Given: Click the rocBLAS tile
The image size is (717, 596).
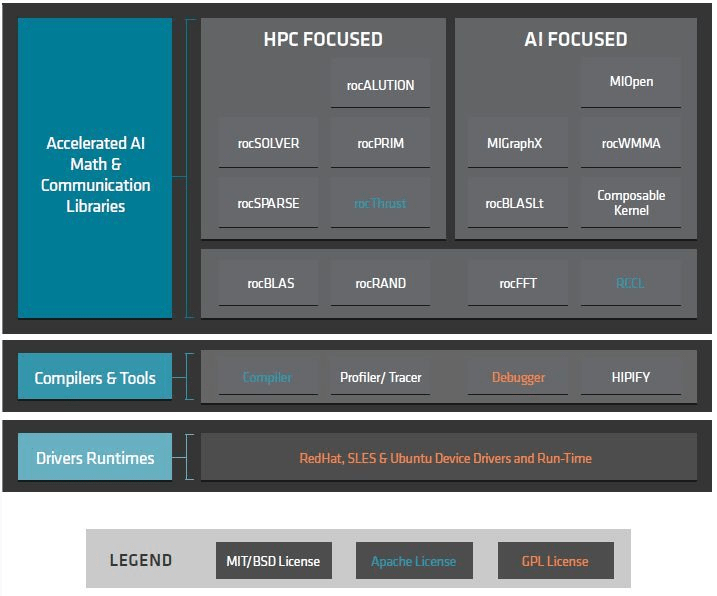Looking at the screenshot, I should pyautogui.click(x=268, y=283).
